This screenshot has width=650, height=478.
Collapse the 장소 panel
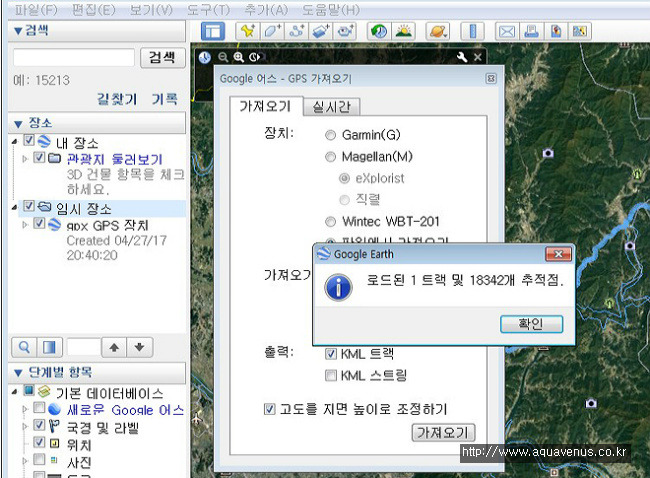pos(18,124)
